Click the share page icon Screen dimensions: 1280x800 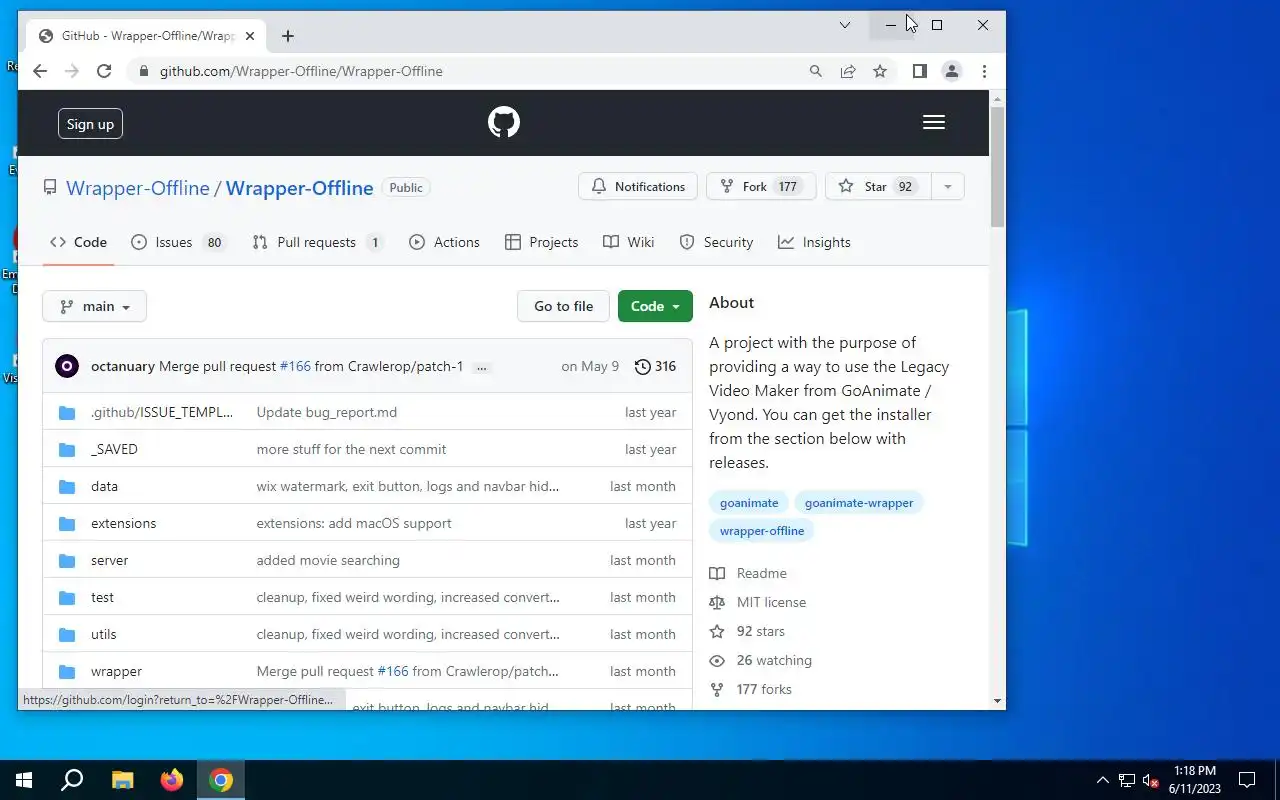(x=848, y=71)
